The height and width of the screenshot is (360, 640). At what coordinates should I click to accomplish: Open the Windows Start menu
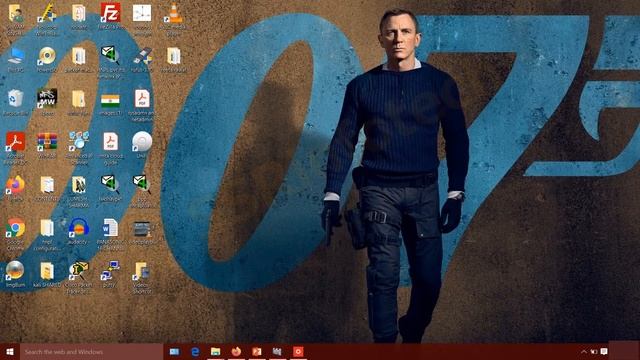coord(10,351)
